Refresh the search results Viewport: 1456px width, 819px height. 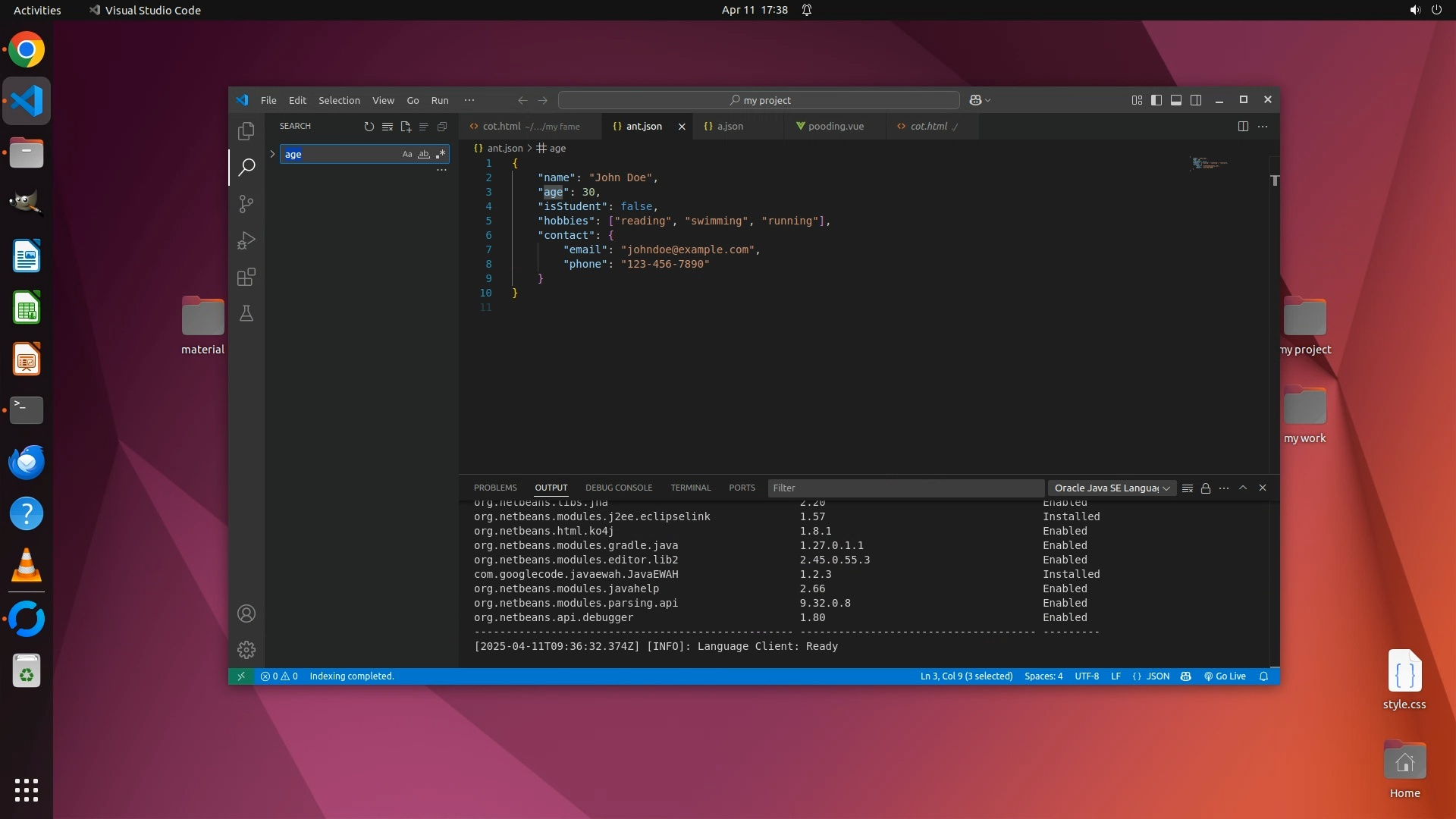[x=369, y=127]
